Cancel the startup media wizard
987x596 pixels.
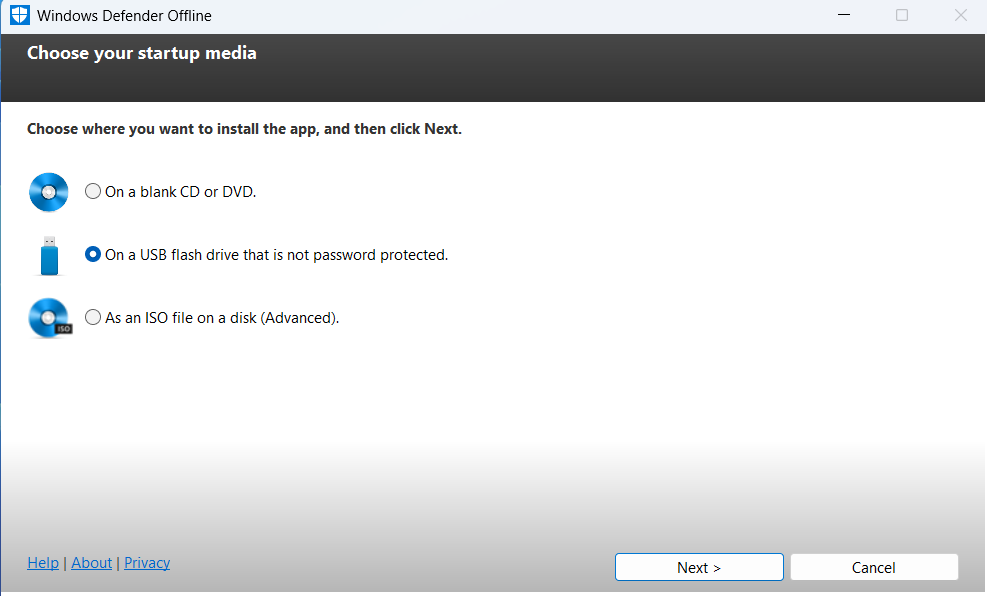[873, 567]
